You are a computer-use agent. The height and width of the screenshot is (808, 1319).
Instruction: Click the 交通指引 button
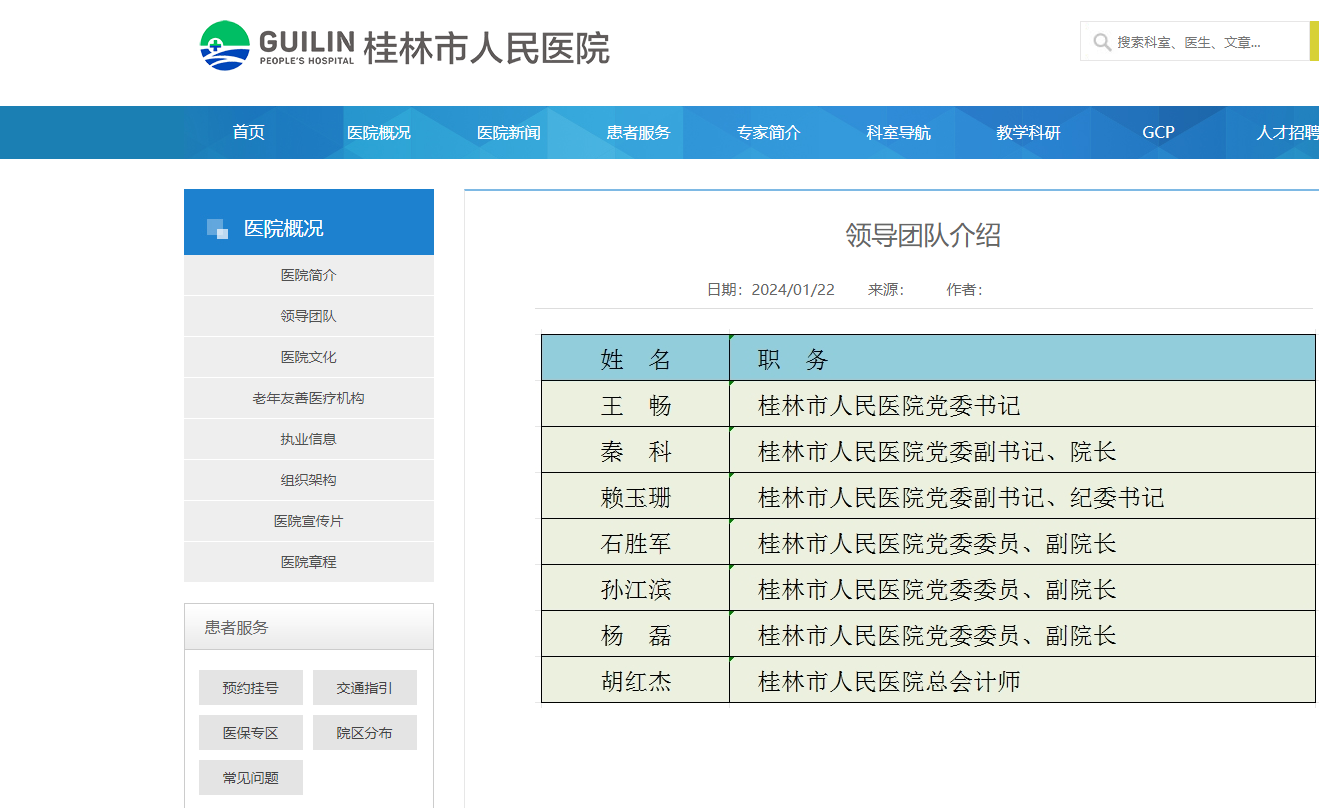coord(365,688)
